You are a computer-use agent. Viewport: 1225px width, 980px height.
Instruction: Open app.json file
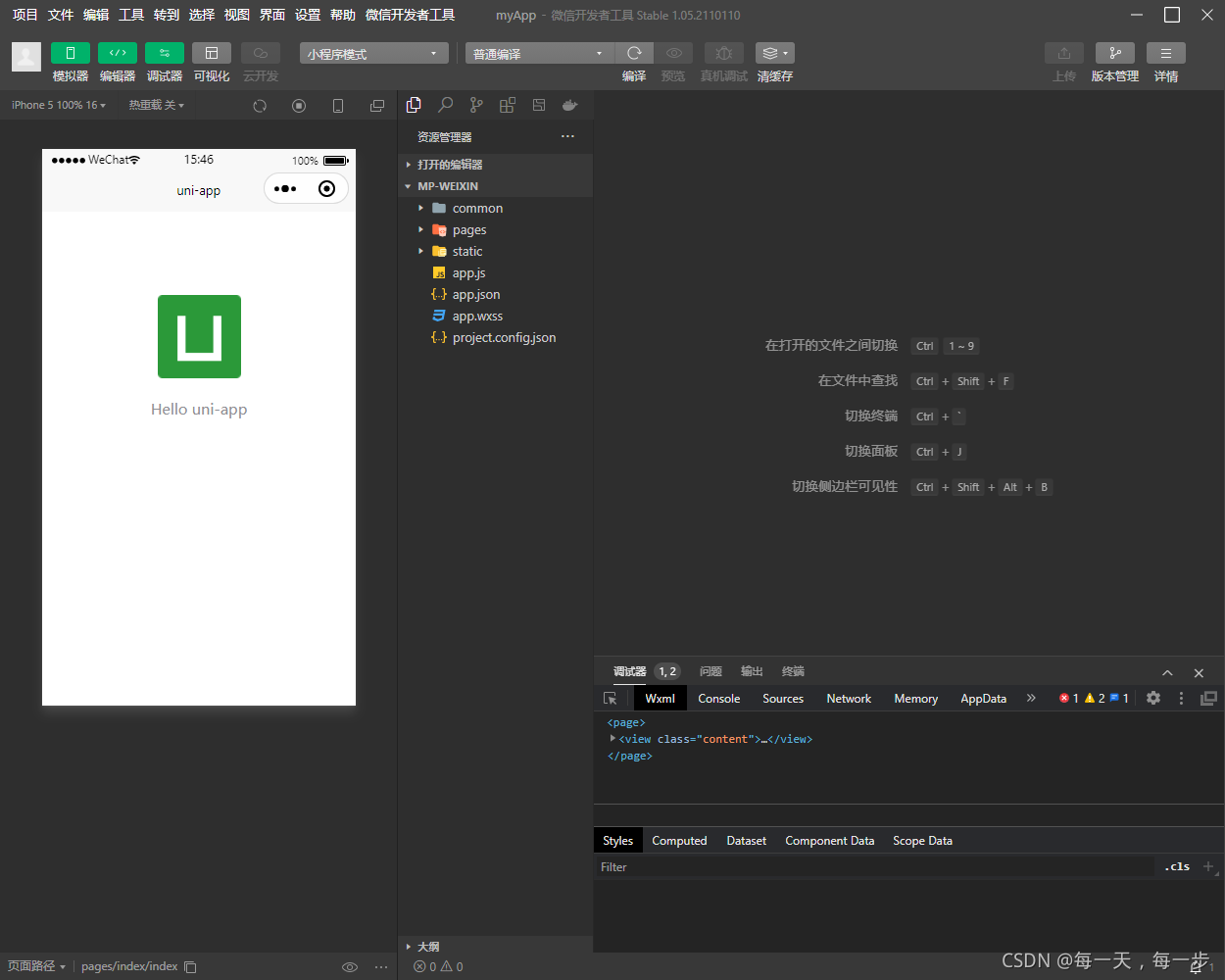495,294
